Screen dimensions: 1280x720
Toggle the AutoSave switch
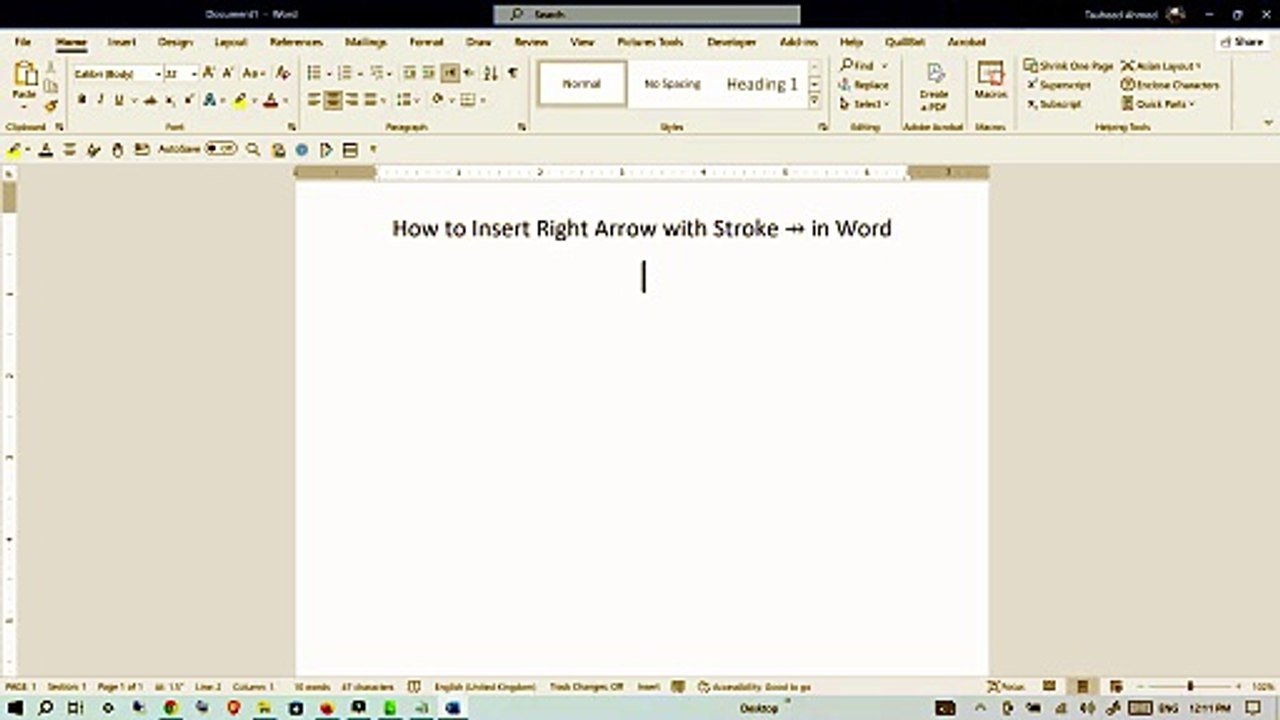(x=220, y=149)
